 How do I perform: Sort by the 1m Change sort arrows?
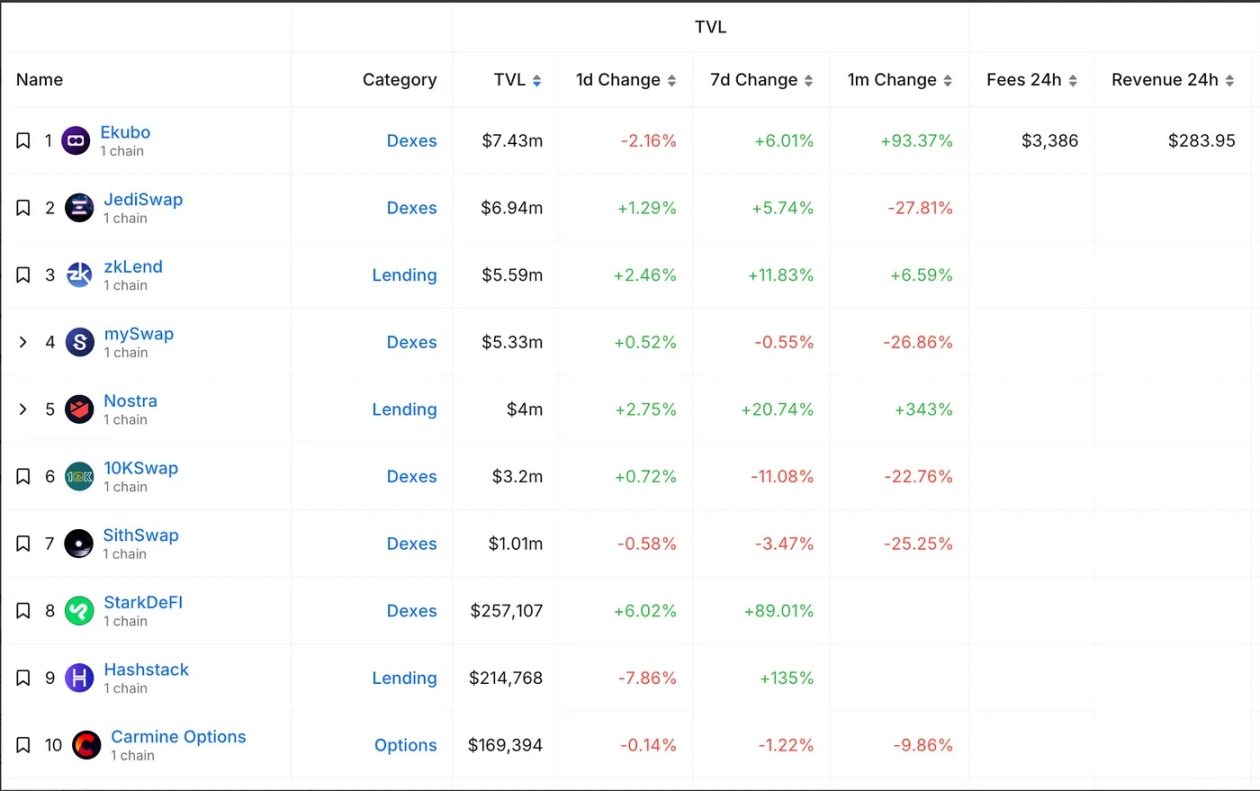(947, 80)
